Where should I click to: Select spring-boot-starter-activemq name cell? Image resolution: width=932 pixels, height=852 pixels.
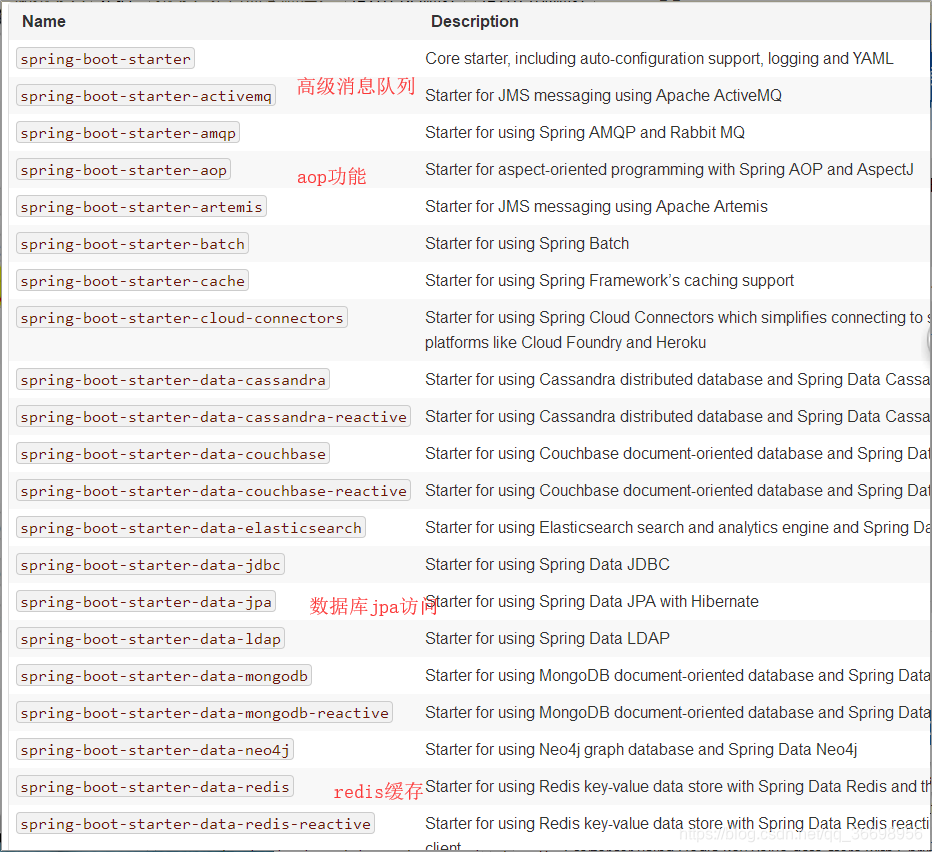(146, 95)
